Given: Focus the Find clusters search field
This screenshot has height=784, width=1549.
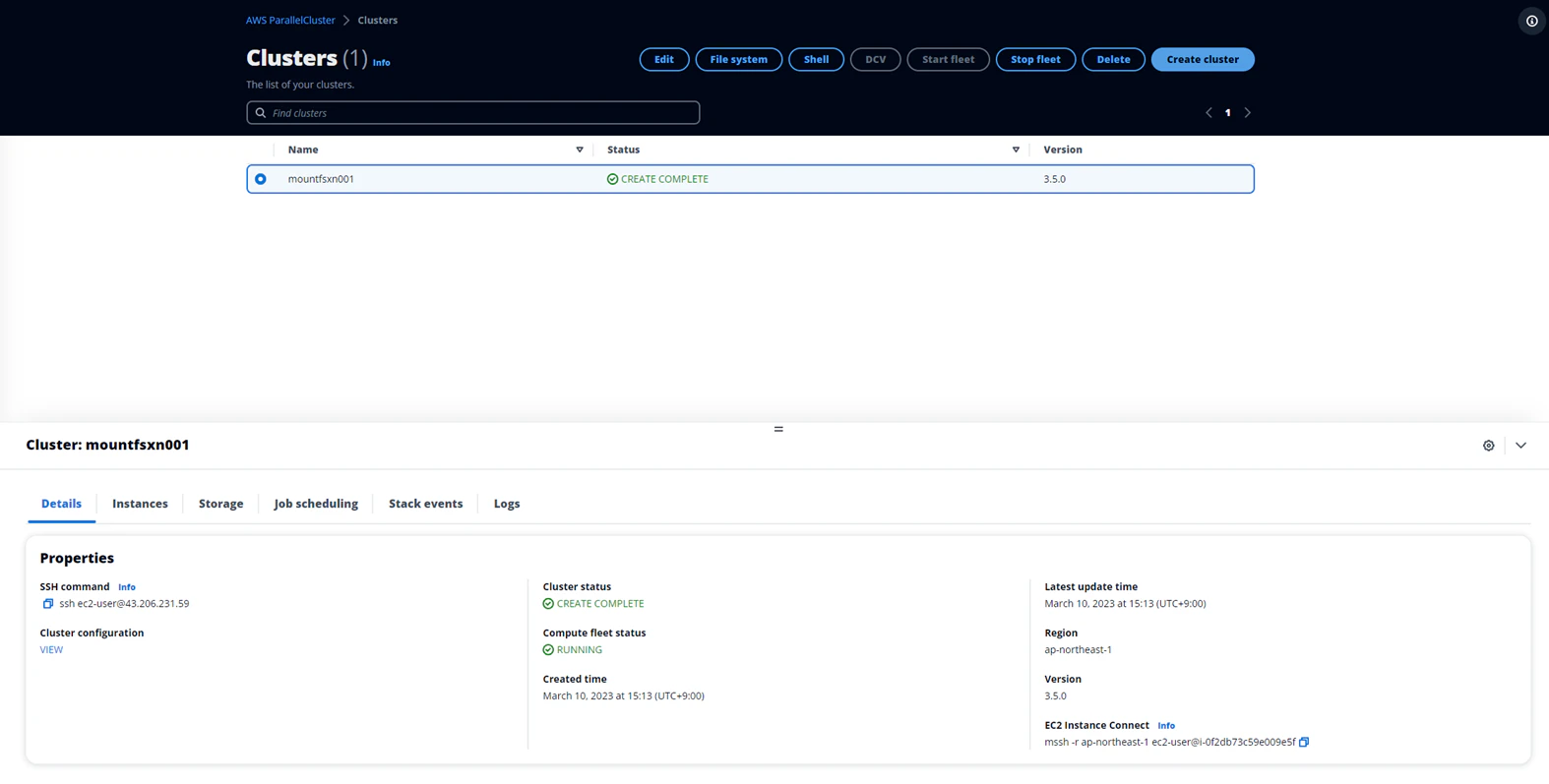Looking at the screenshot, I should pos(473,113).
